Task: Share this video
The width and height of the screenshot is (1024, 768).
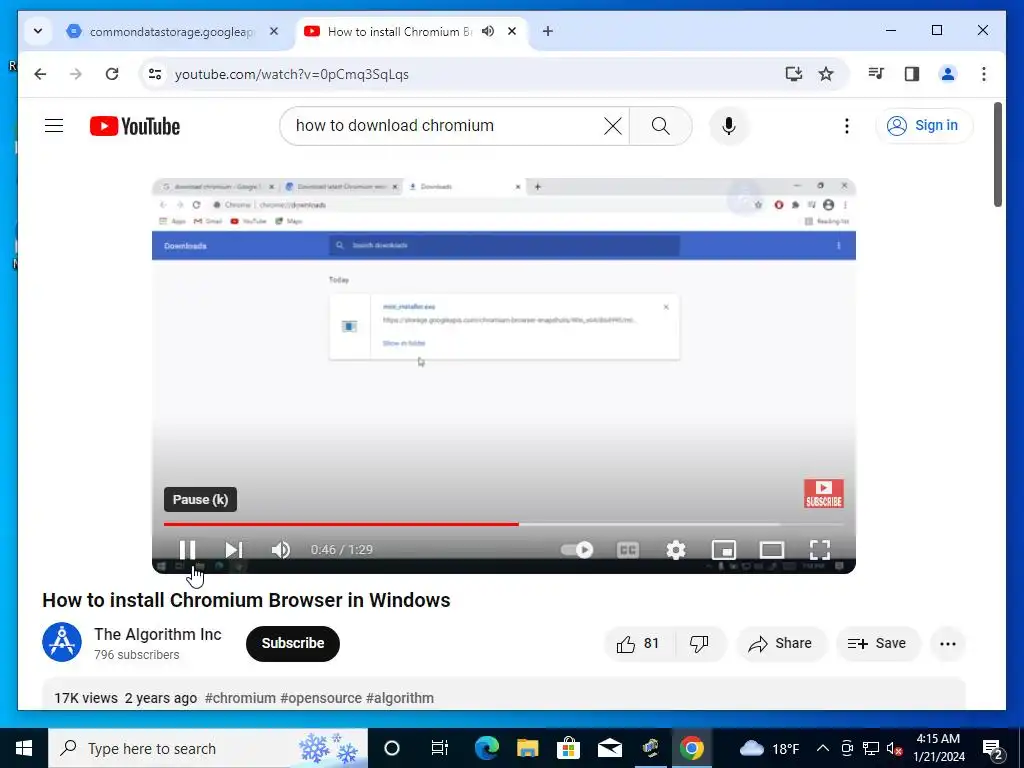Action: tap(781, 644)
